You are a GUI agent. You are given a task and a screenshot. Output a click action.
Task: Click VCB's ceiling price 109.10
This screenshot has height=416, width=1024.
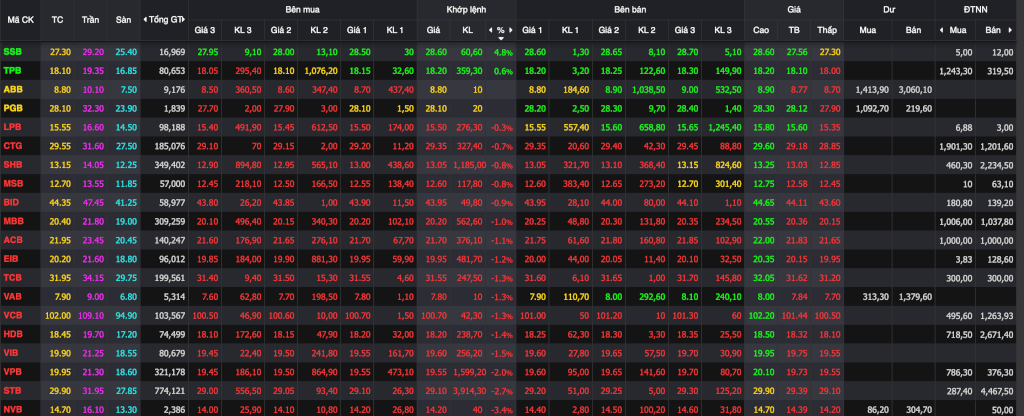tap(93, 316)
